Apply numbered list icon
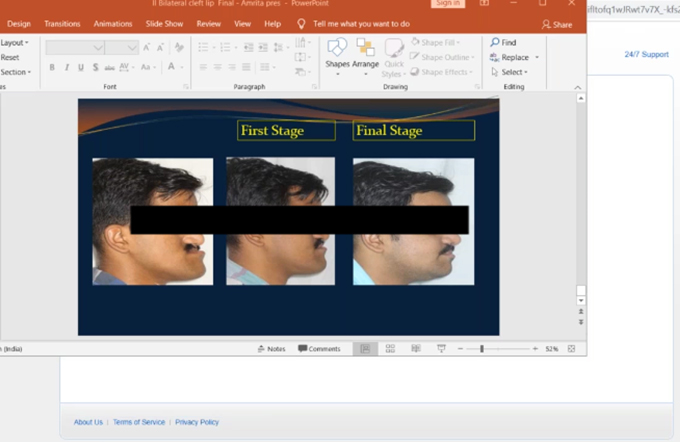 pyautogui.click(x=228, y=47)
